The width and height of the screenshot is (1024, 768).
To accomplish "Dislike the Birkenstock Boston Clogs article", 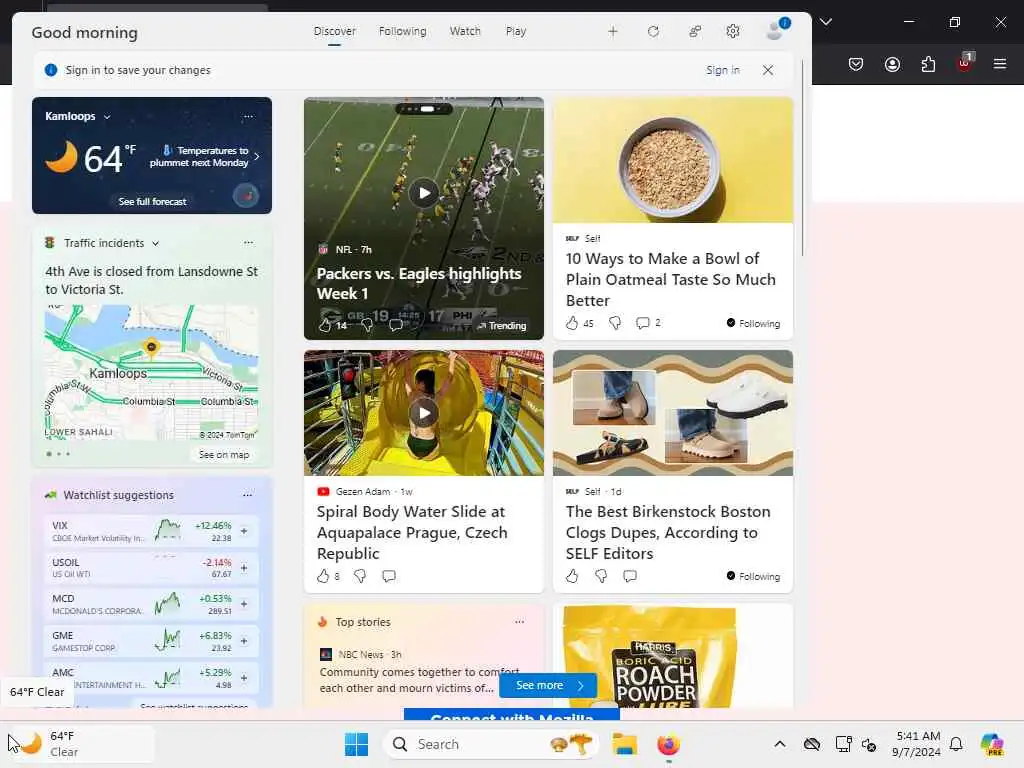I will click(x=601, y=576).
